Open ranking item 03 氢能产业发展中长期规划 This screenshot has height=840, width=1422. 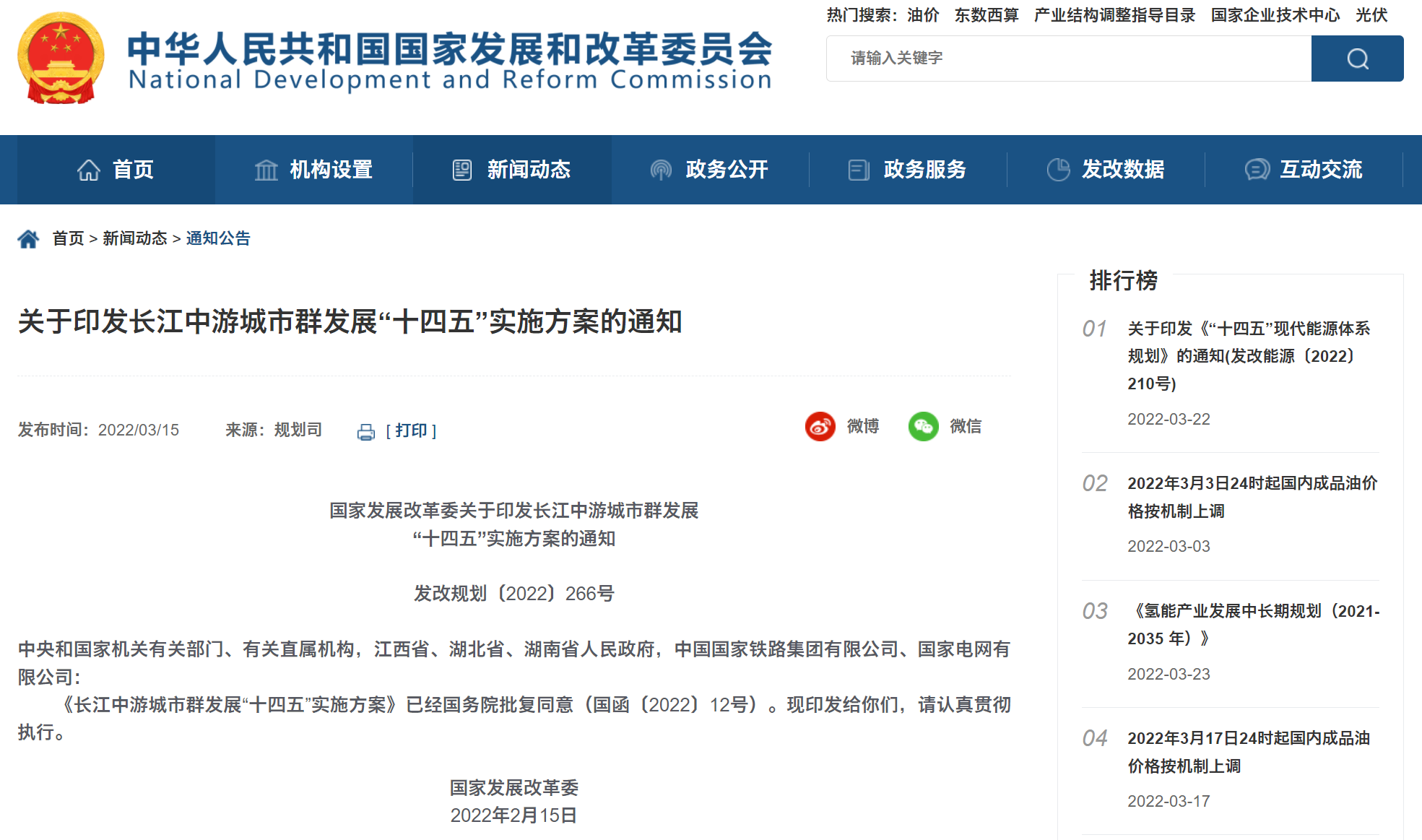tap(1252, 624)
